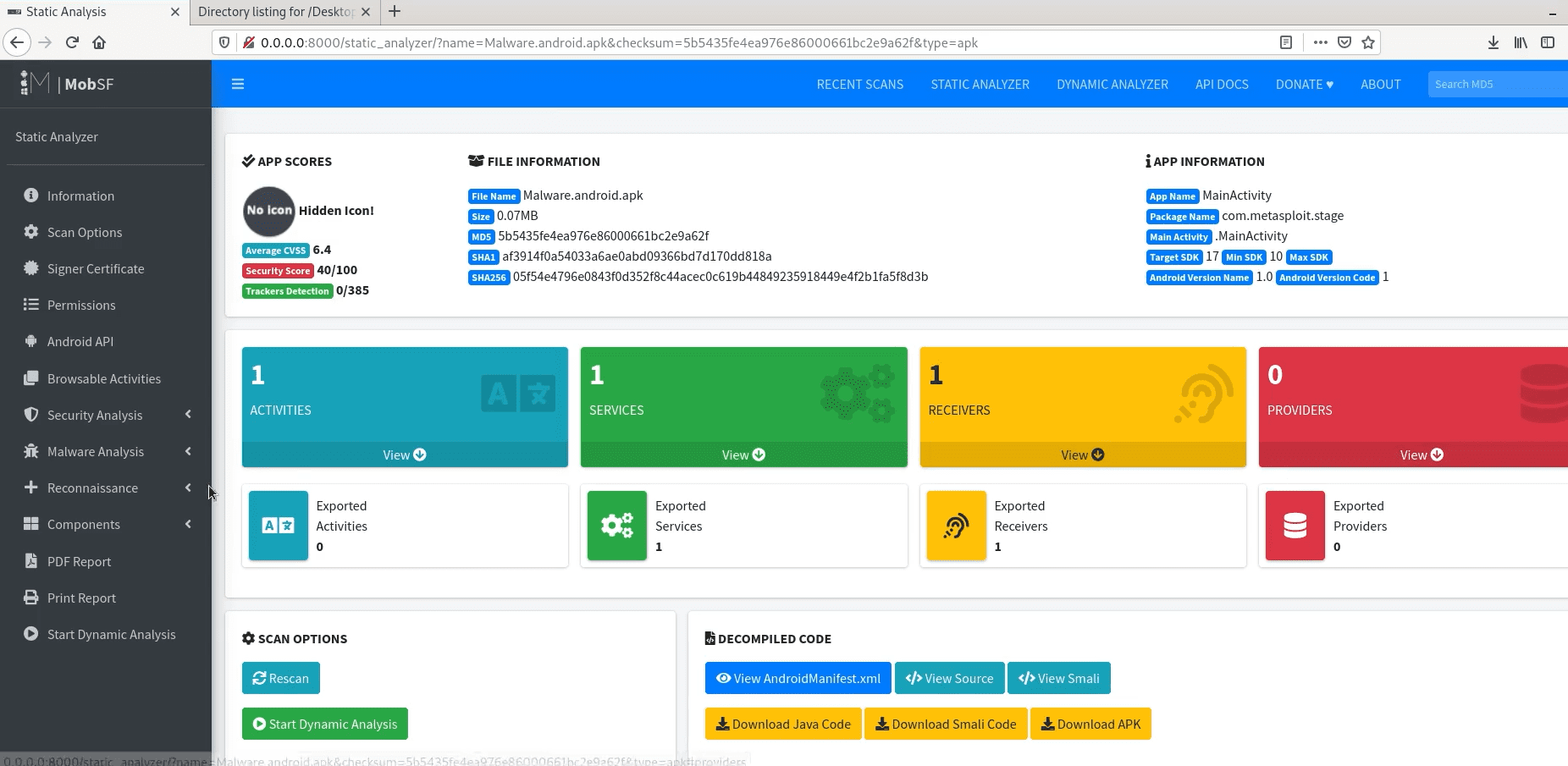Click the Signer Certificate icon in sidebar
Screen dimensions: 1568x766
click(31, 268)
